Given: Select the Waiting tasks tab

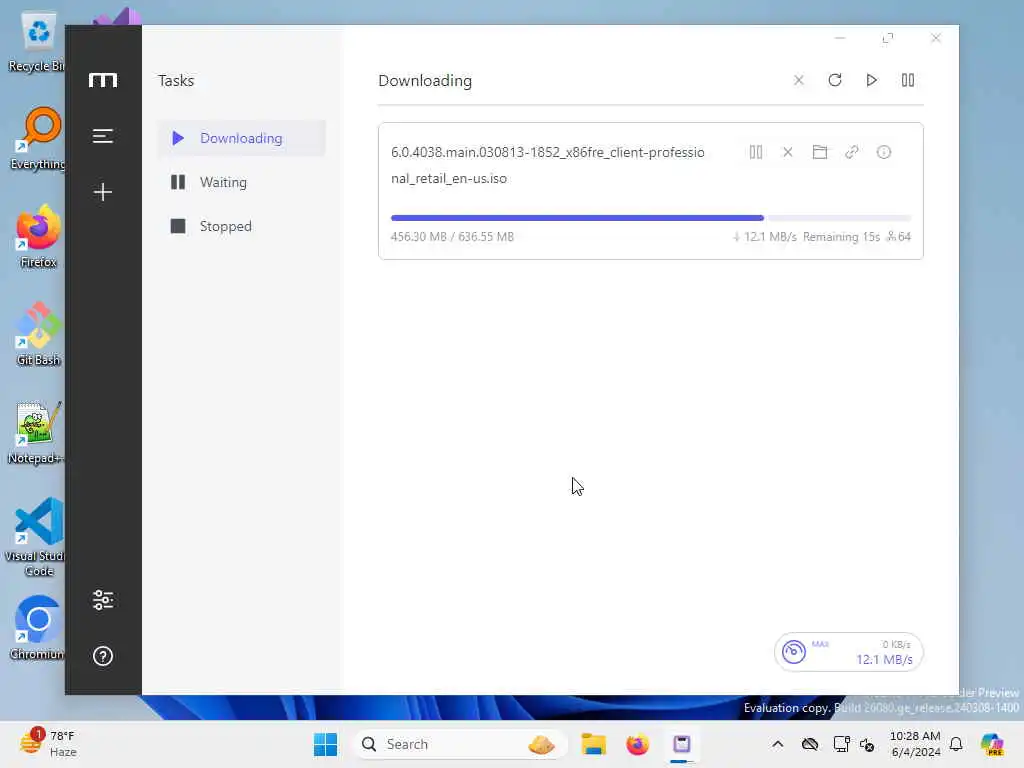Looking at the screenshot, I should pos(242,182).
